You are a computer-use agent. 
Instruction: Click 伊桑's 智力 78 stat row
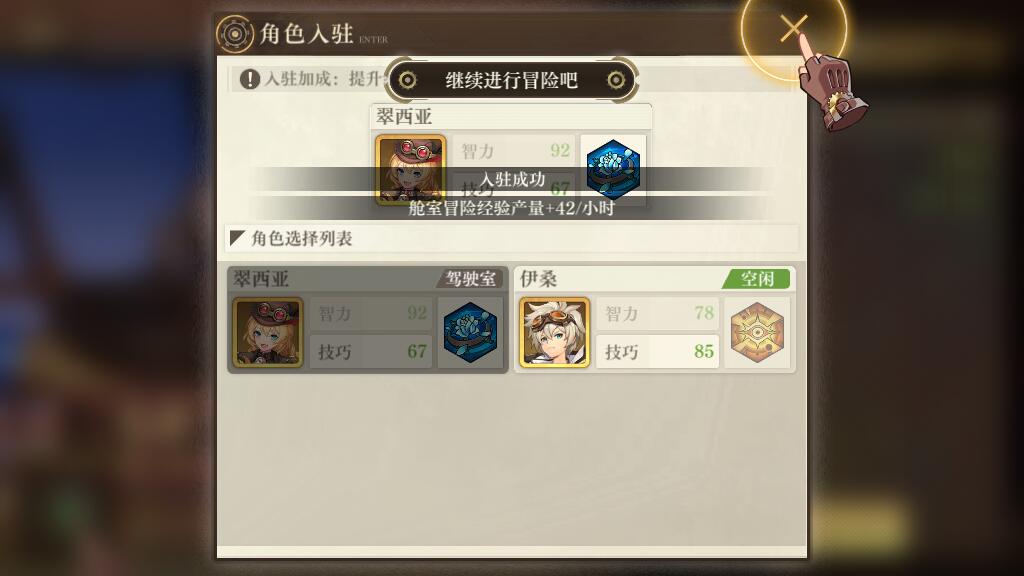[x=658, y=313]
